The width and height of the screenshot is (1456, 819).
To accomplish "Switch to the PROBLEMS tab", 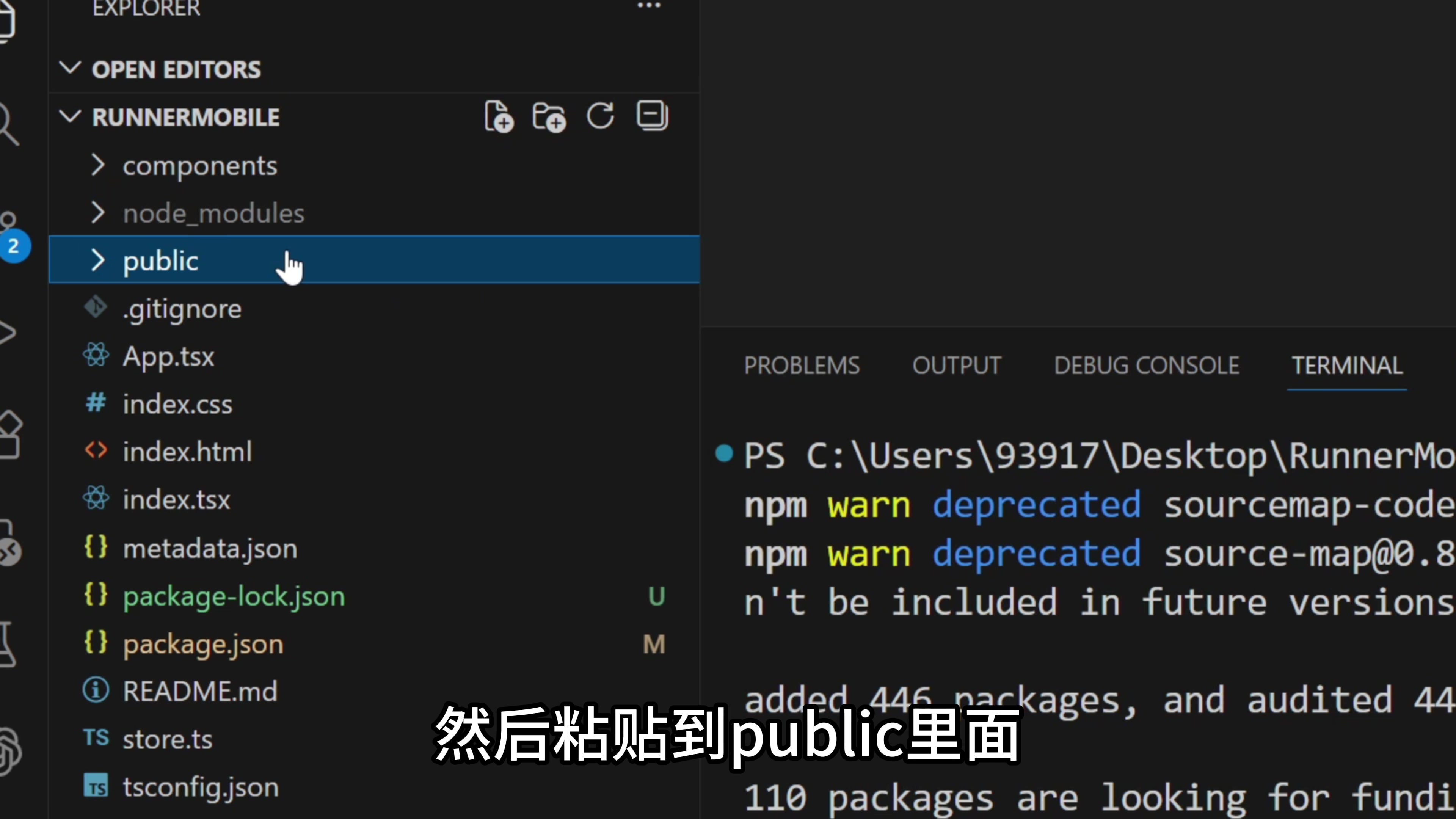I will [802, 366].
